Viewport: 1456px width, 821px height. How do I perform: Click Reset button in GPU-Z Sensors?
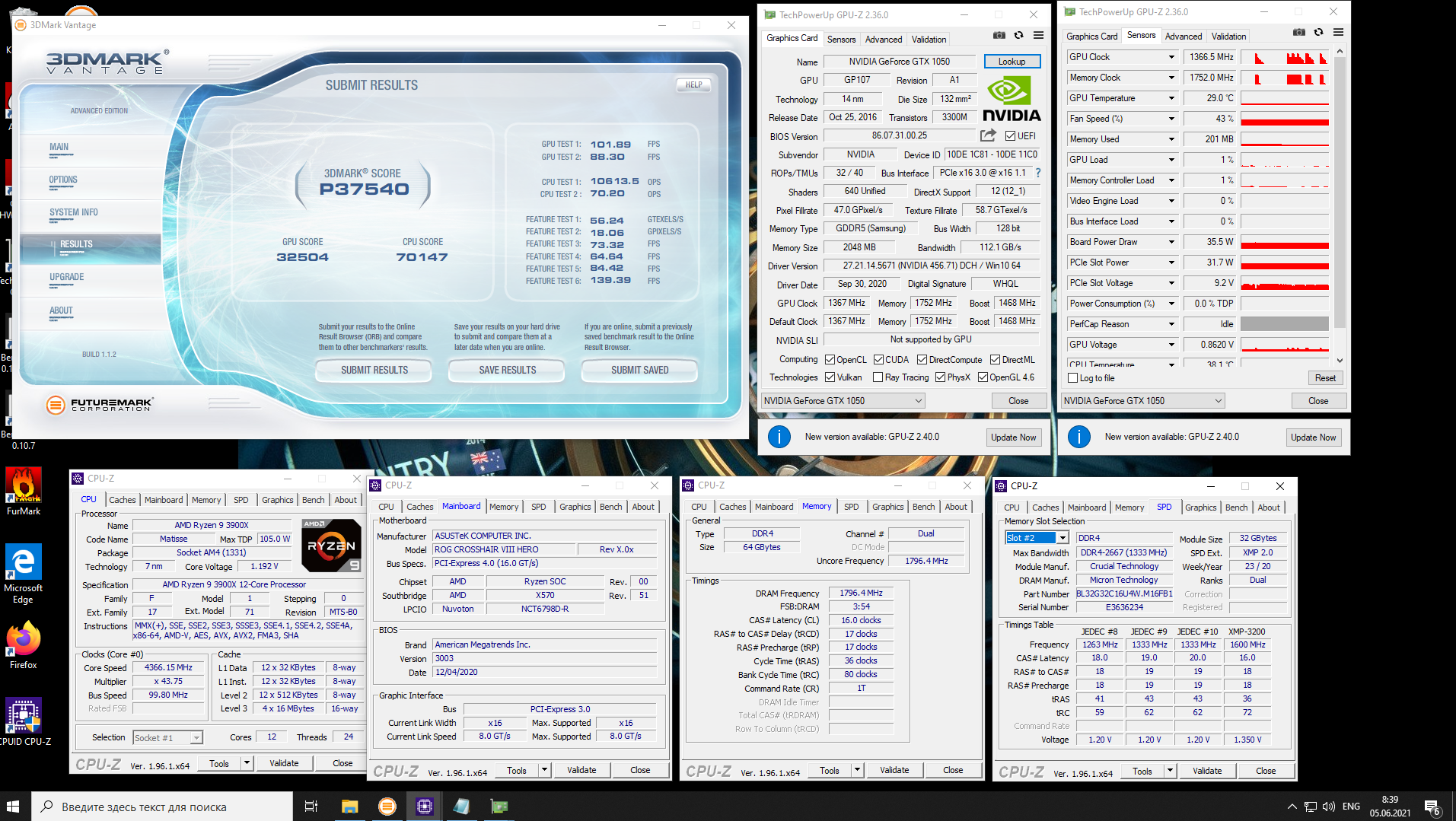point(1325,378)
